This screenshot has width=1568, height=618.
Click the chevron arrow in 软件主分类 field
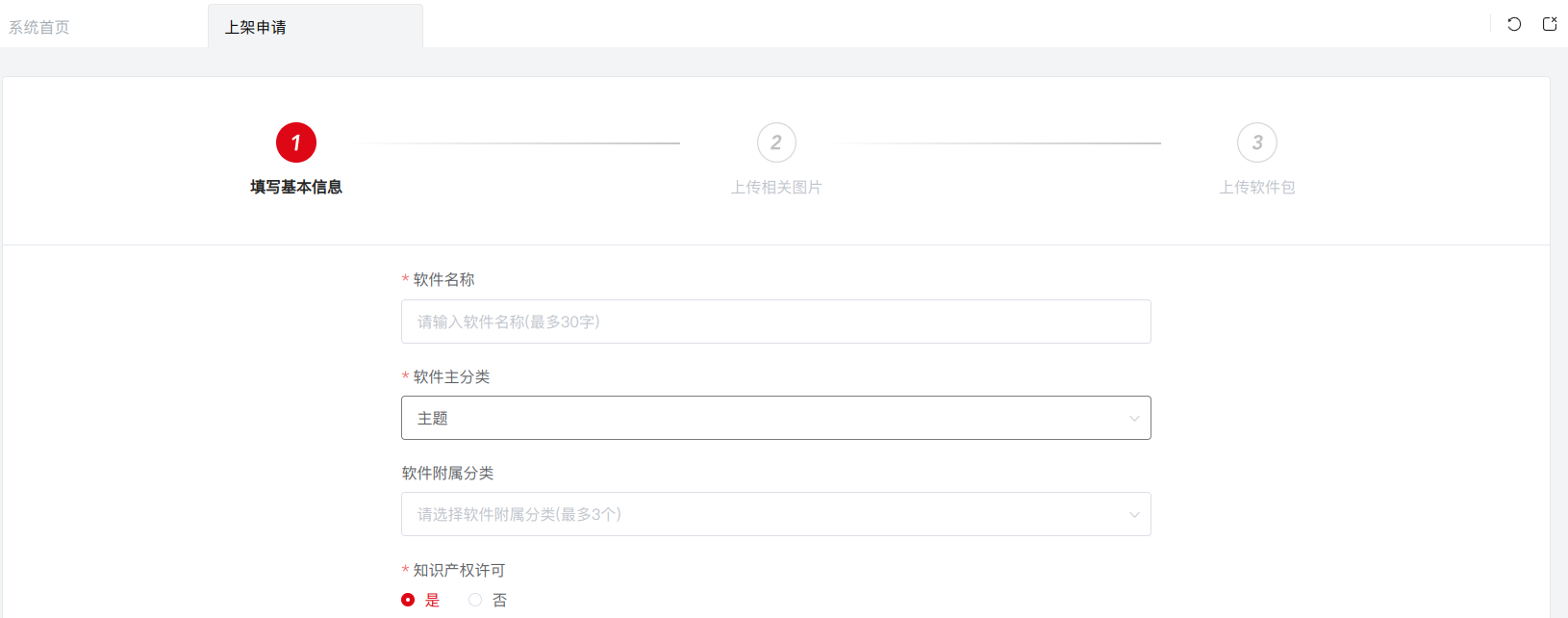pos(1134,419)
